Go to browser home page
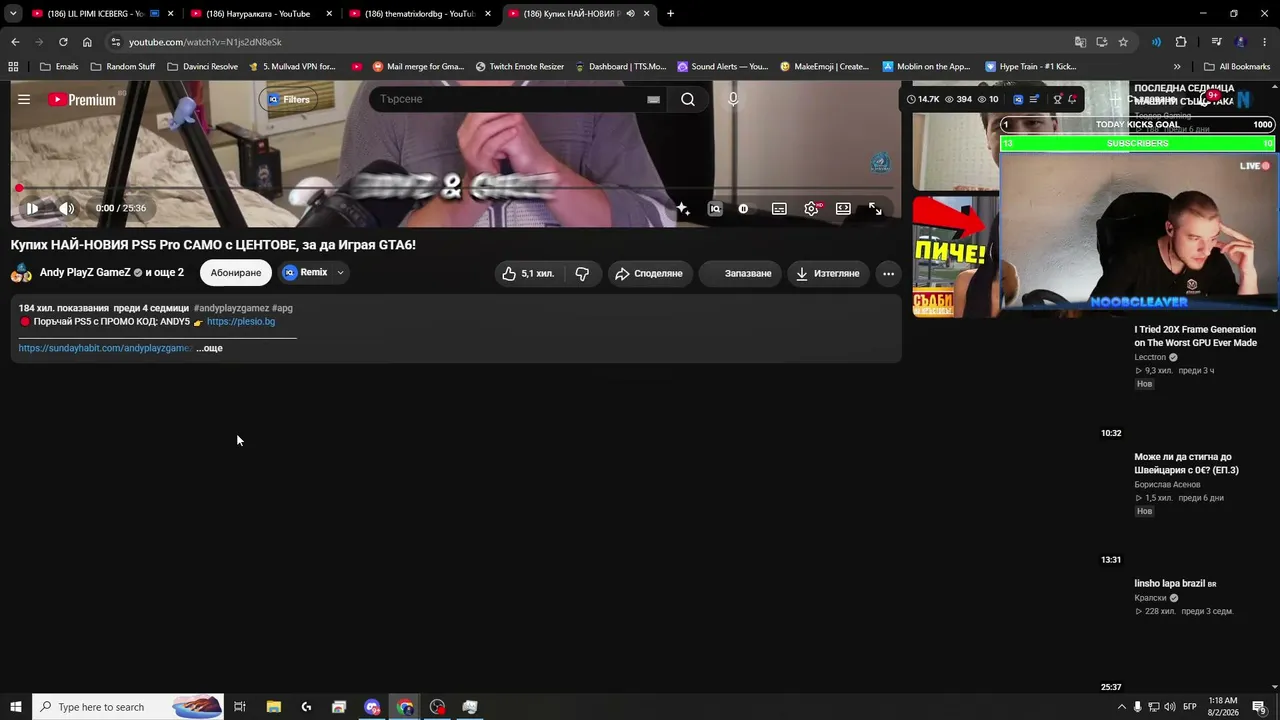Screen dimensions: 1280x720 [87, 42]
